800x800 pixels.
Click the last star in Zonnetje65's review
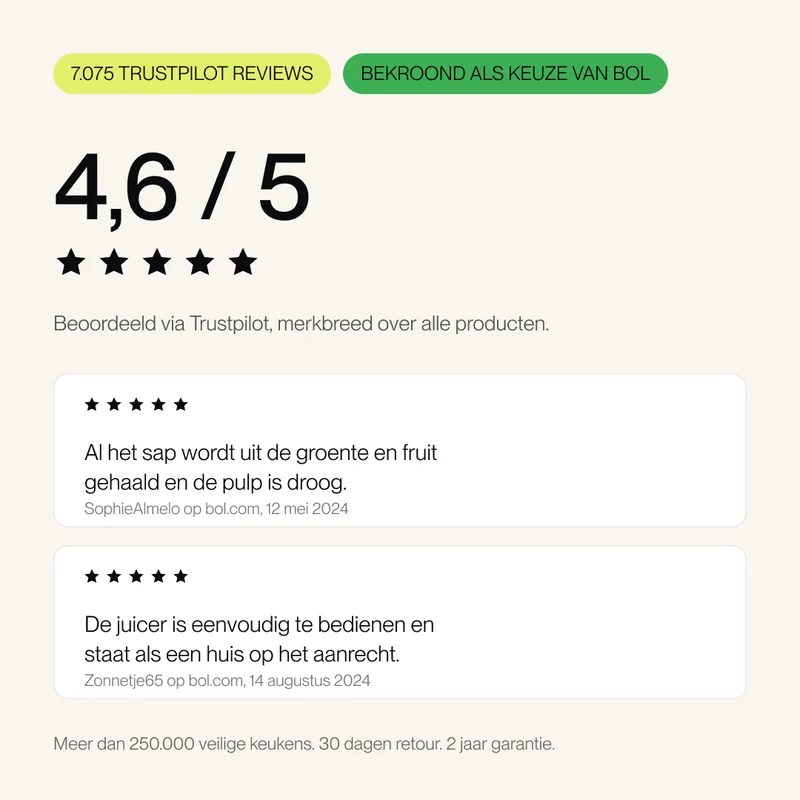(181, 577)
